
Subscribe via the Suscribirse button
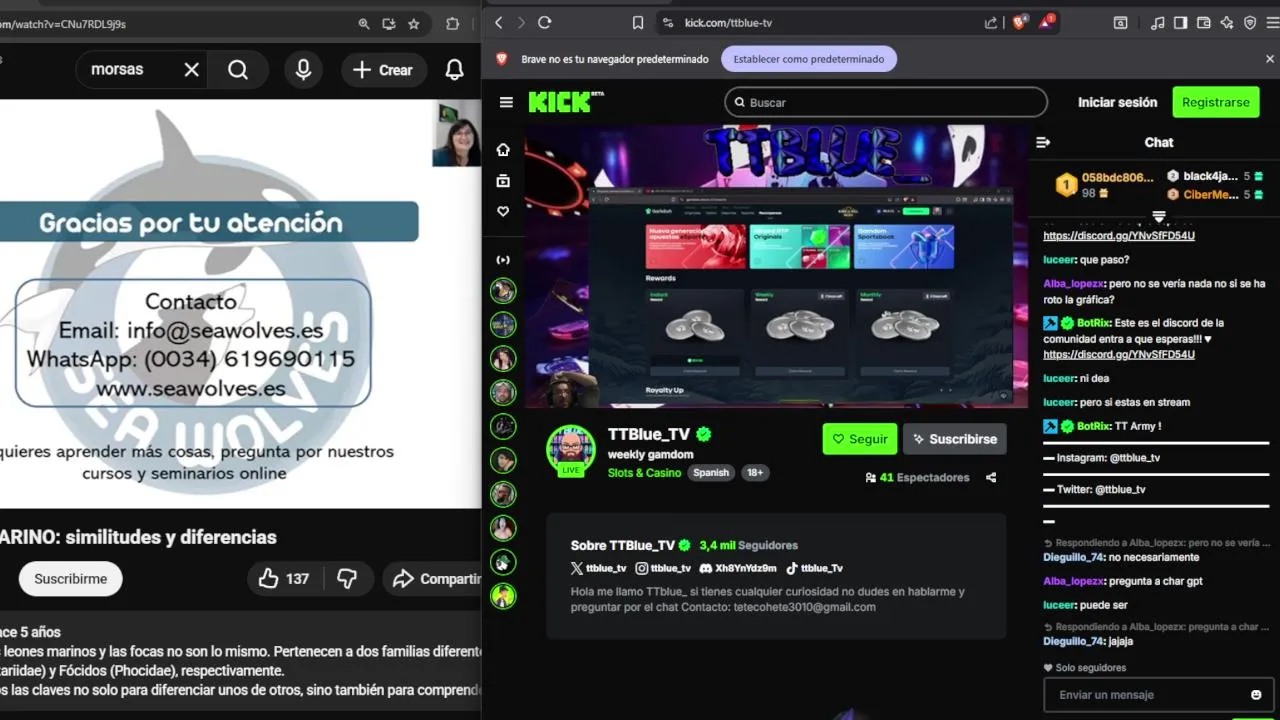pos(955,439)
